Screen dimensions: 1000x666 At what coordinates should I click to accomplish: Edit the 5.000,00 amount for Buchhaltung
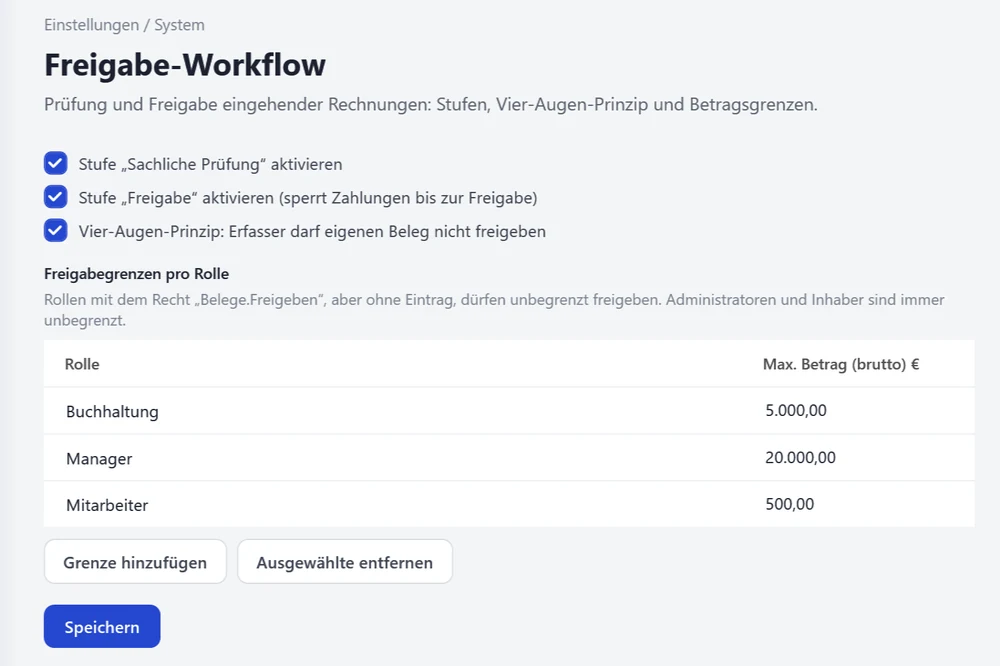[x=796, y=410]
